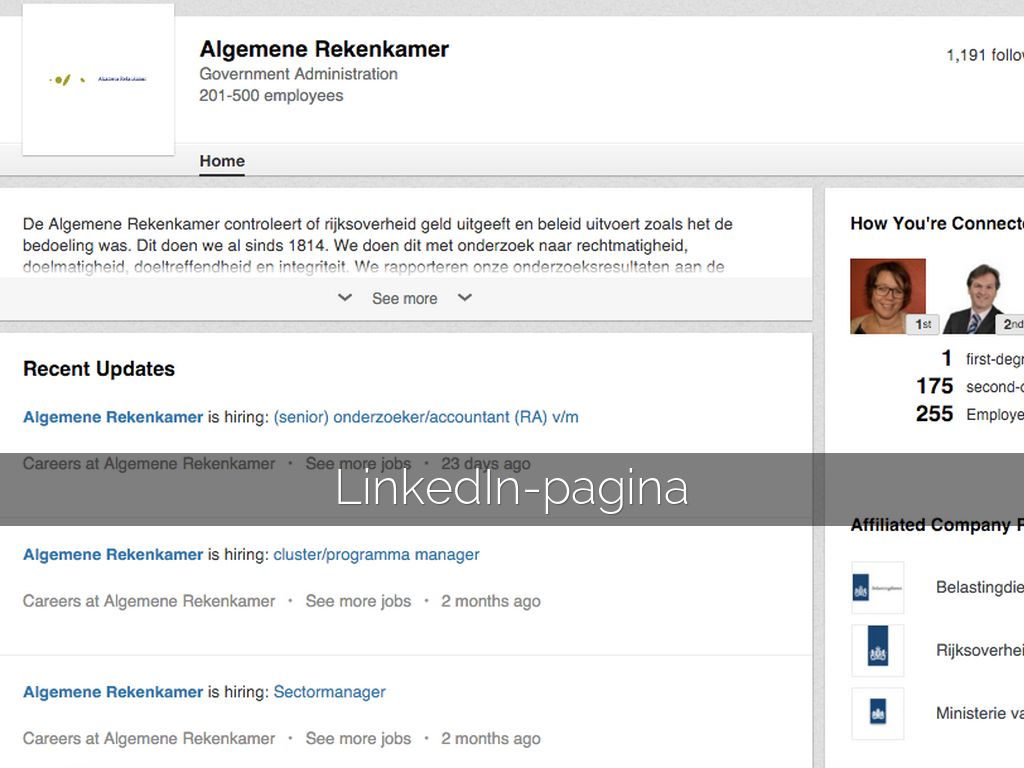Open the Belastingdienst affiliated company logo
1024x768 pixels.
coord(877,588)
